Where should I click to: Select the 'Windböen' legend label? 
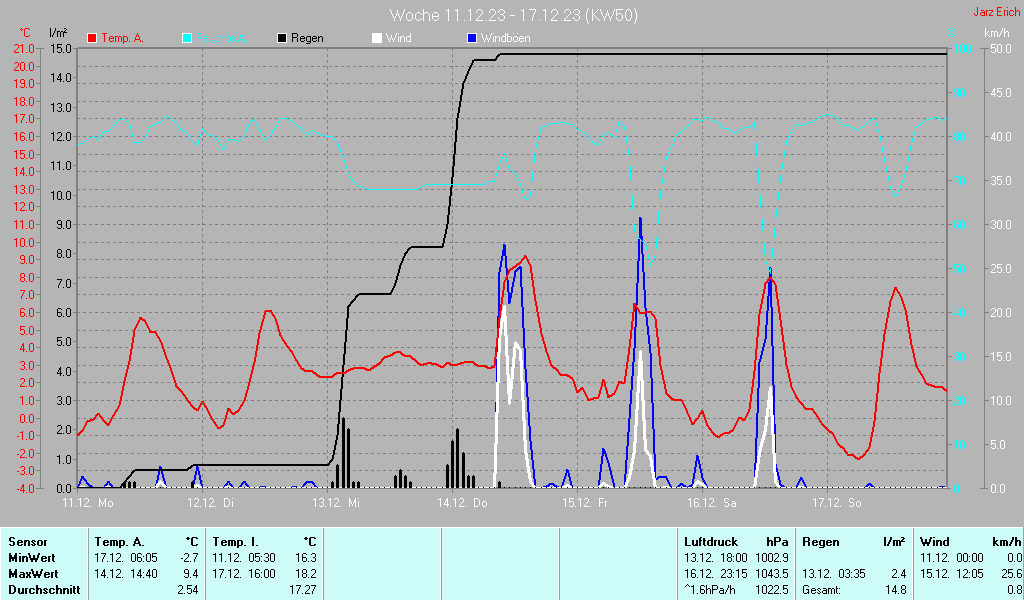505,39
